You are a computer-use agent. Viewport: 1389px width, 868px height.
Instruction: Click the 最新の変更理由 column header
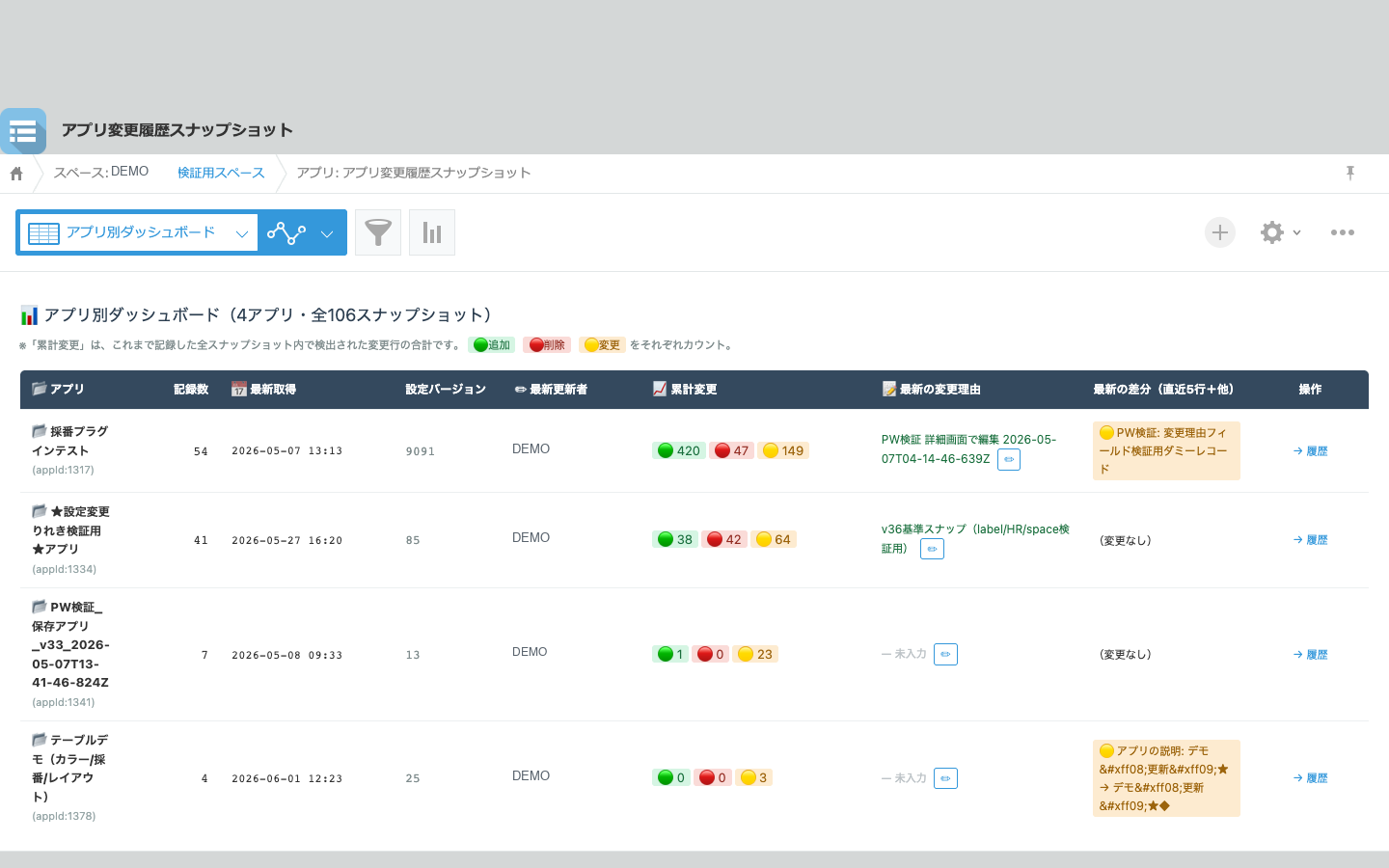tap(931, 390)
